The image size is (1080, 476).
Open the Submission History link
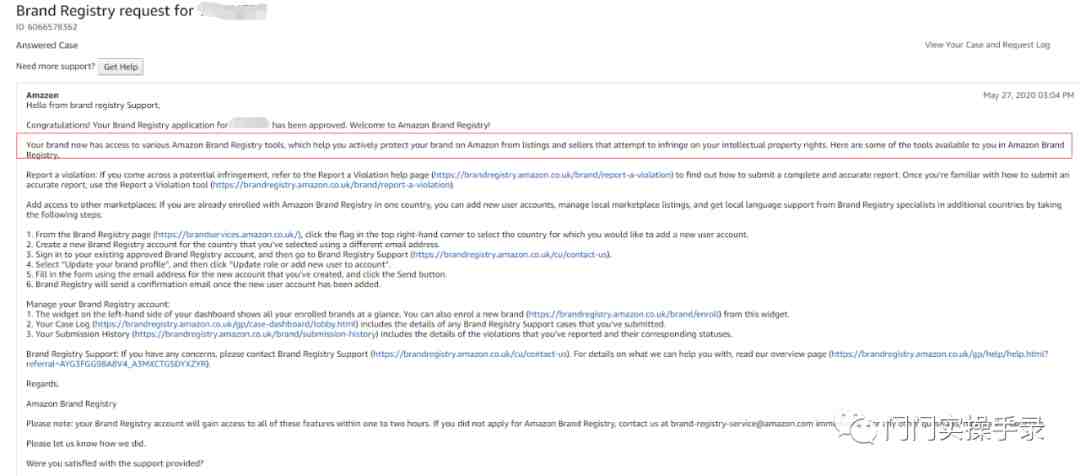pyautogui.click(x=255, y=334)
